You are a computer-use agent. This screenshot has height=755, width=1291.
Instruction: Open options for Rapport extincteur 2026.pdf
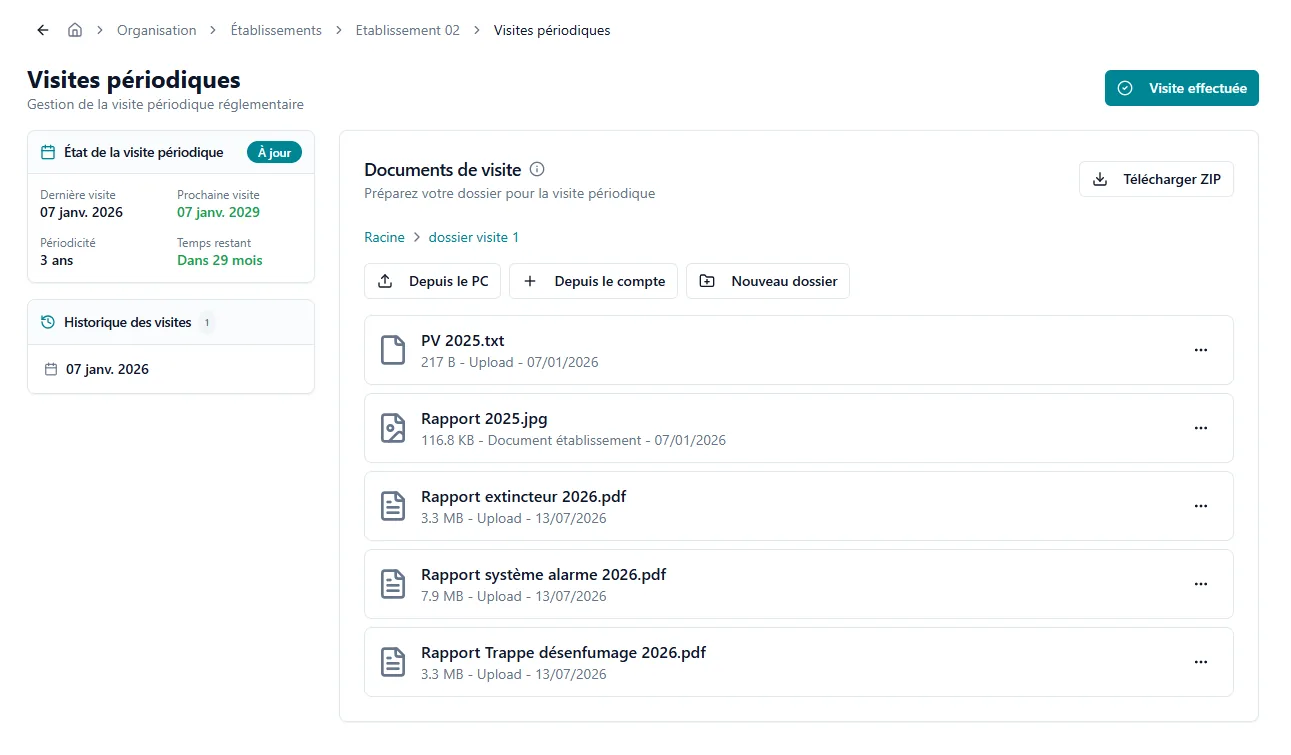pos(1201,506)
